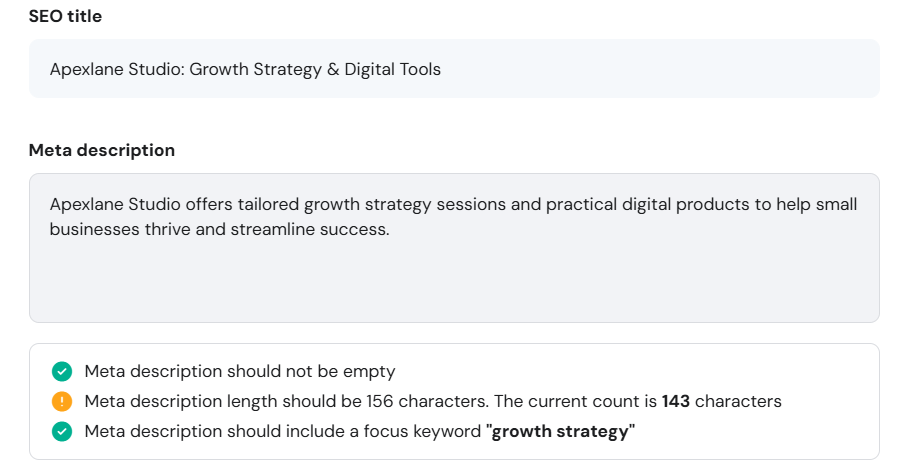Click the orange warning icon for description length
The height and width of the screenshot is (468, 900).
[x=62, y=401]
